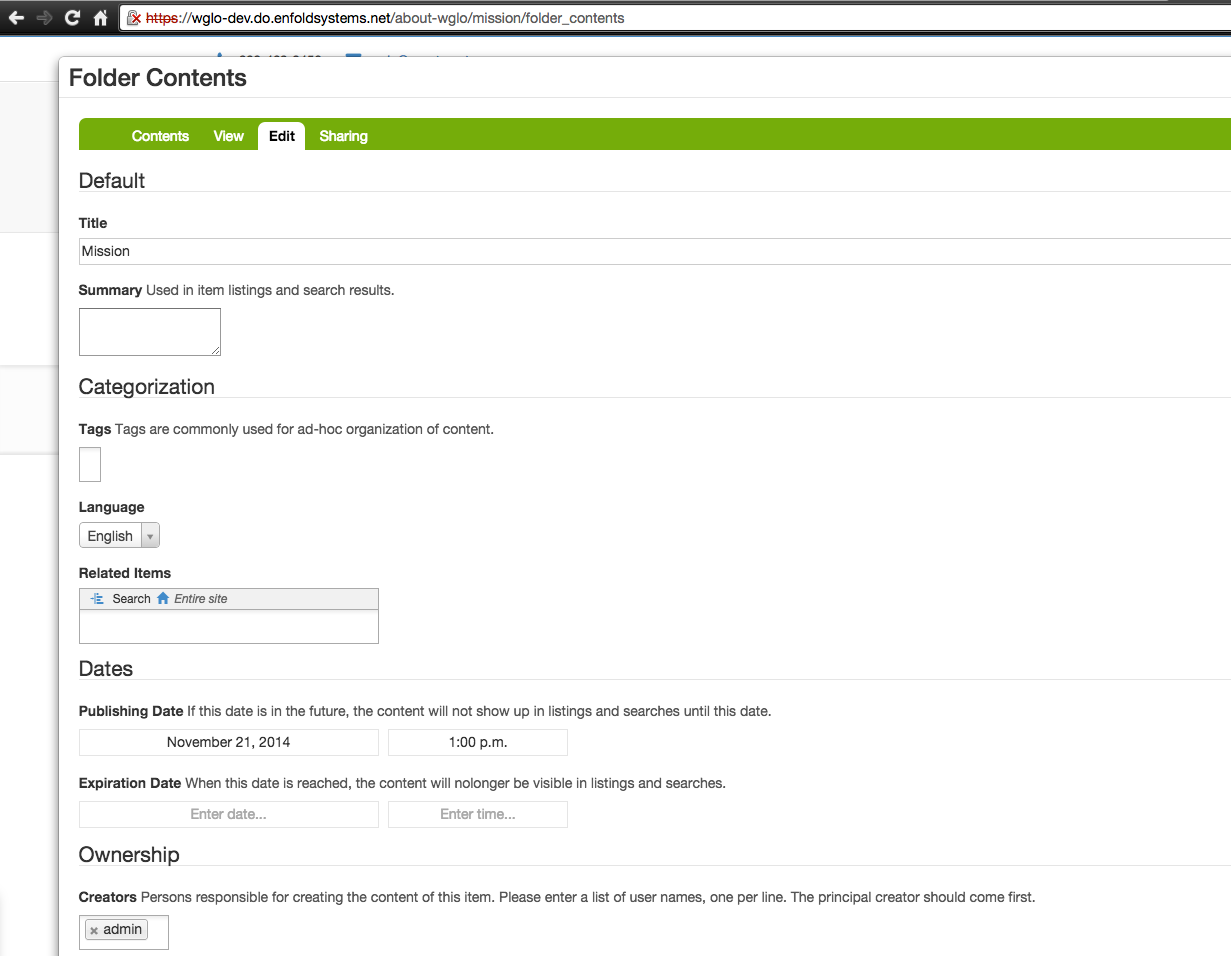
Task: Switch to the Contents tab
Action: [160, 136]
